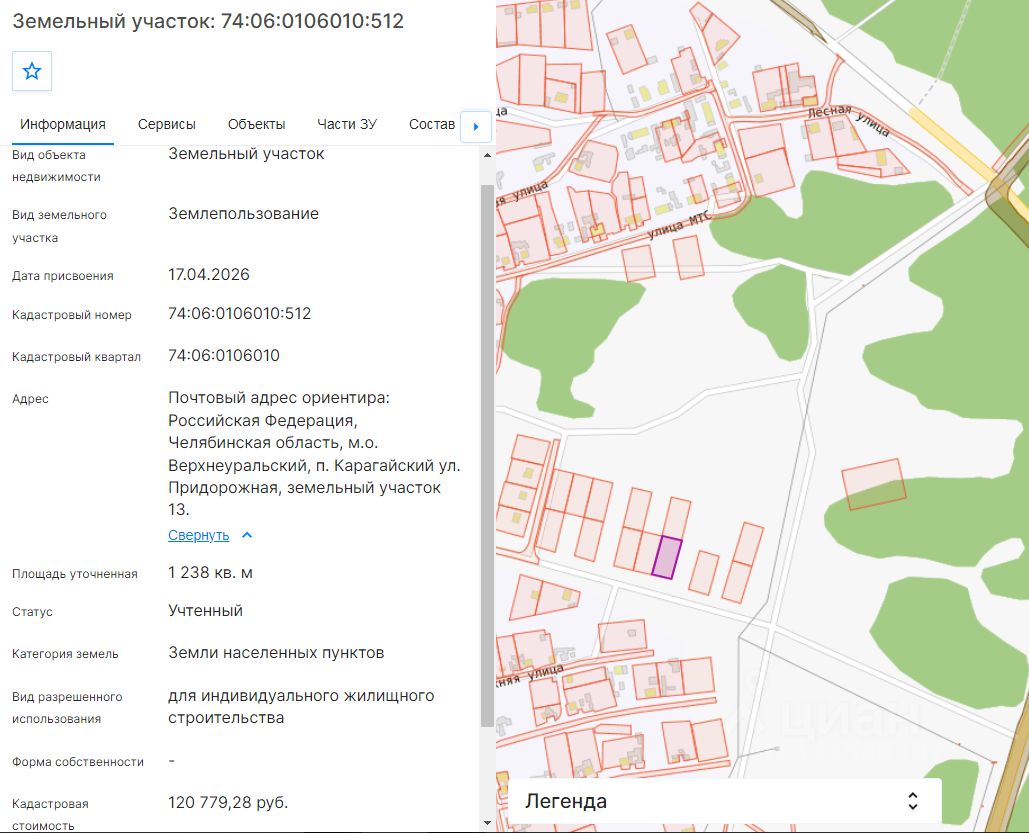
Task: Collapse address using the chevron up icon
Action: pyautogui.click(x=247, y=535)
